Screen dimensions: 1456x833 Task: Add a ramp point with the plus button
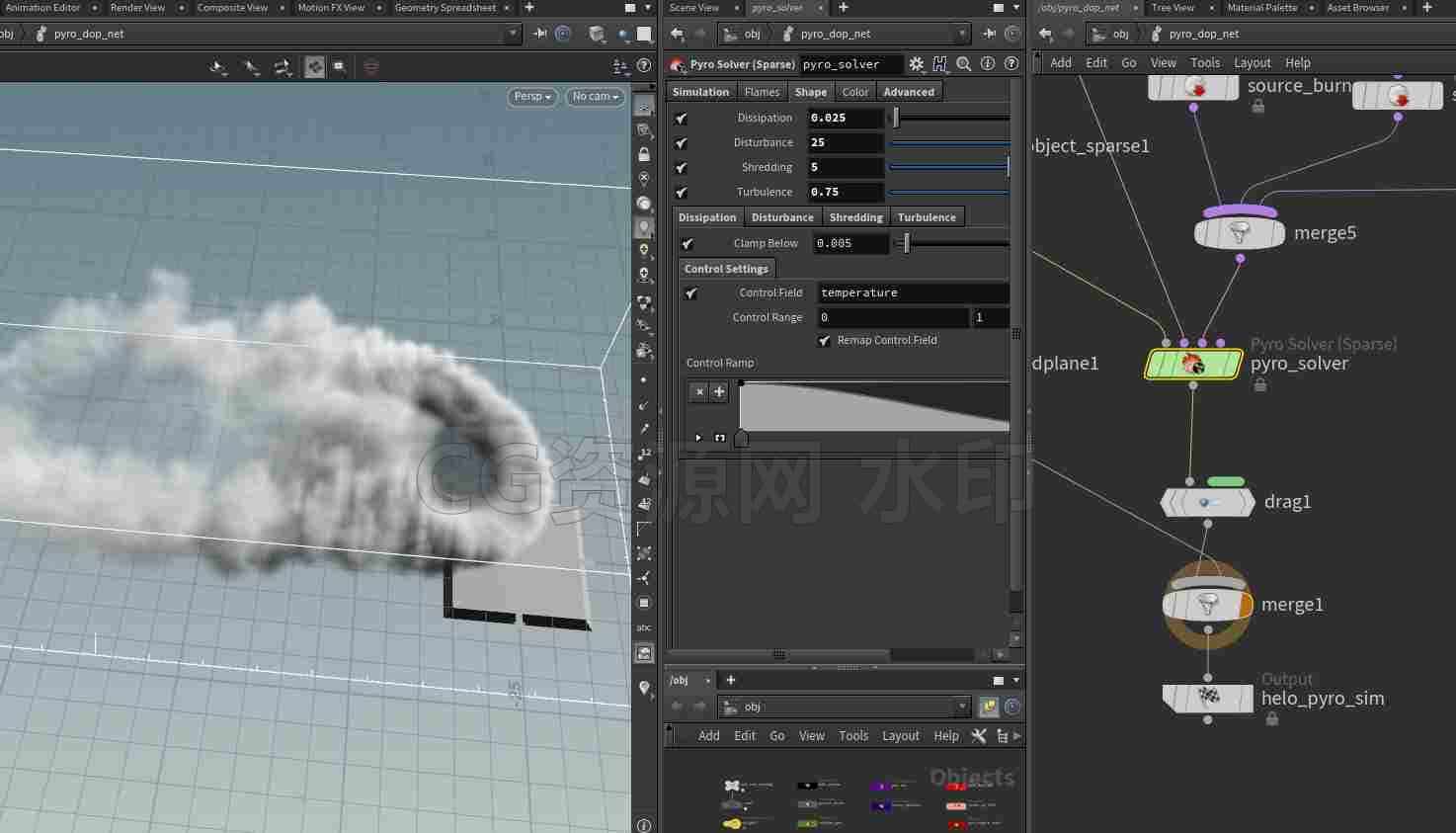(719, 392)
